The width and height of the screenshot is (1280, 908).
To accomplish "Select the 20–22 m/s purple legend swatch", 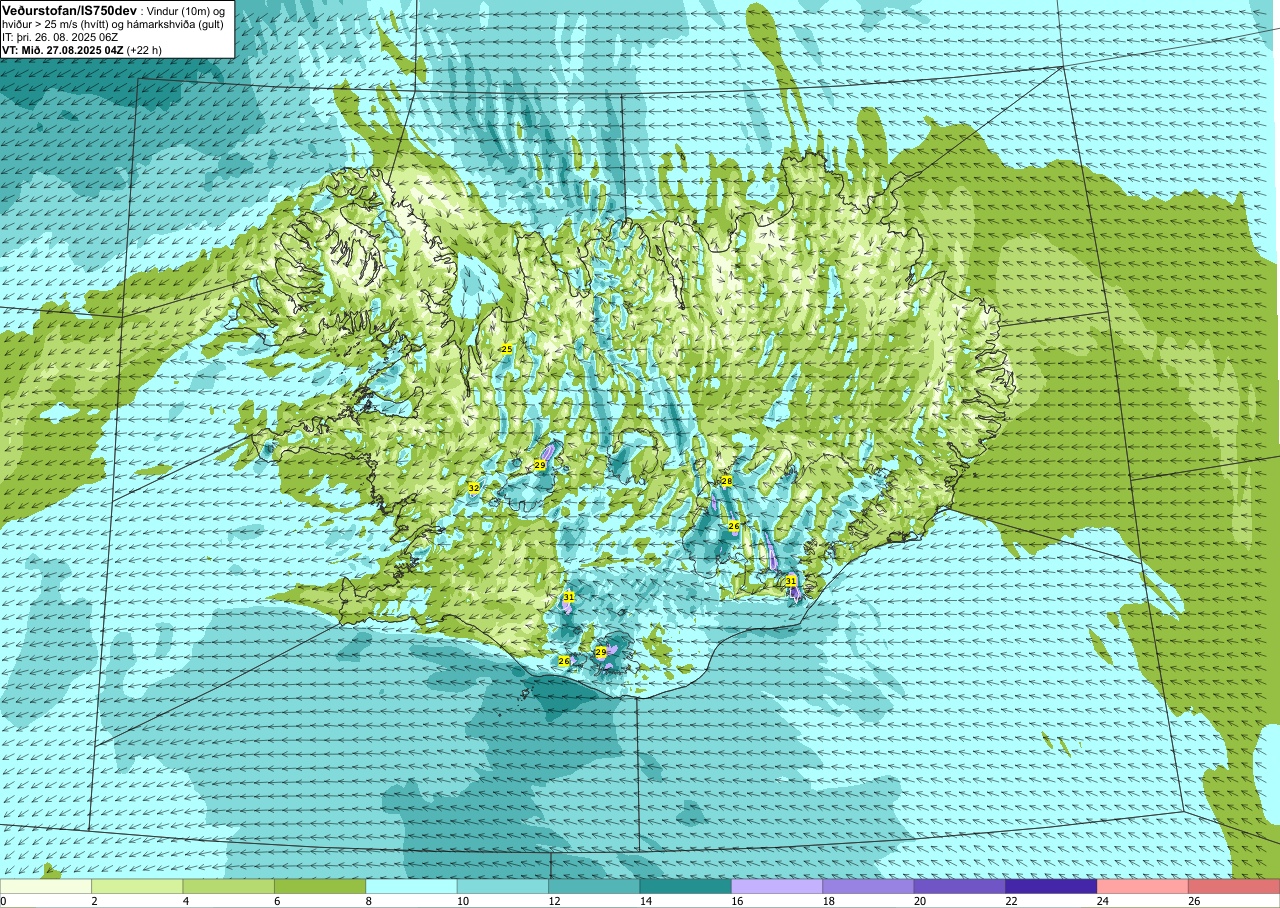I will pyautogui.click(x=960, y=887).
